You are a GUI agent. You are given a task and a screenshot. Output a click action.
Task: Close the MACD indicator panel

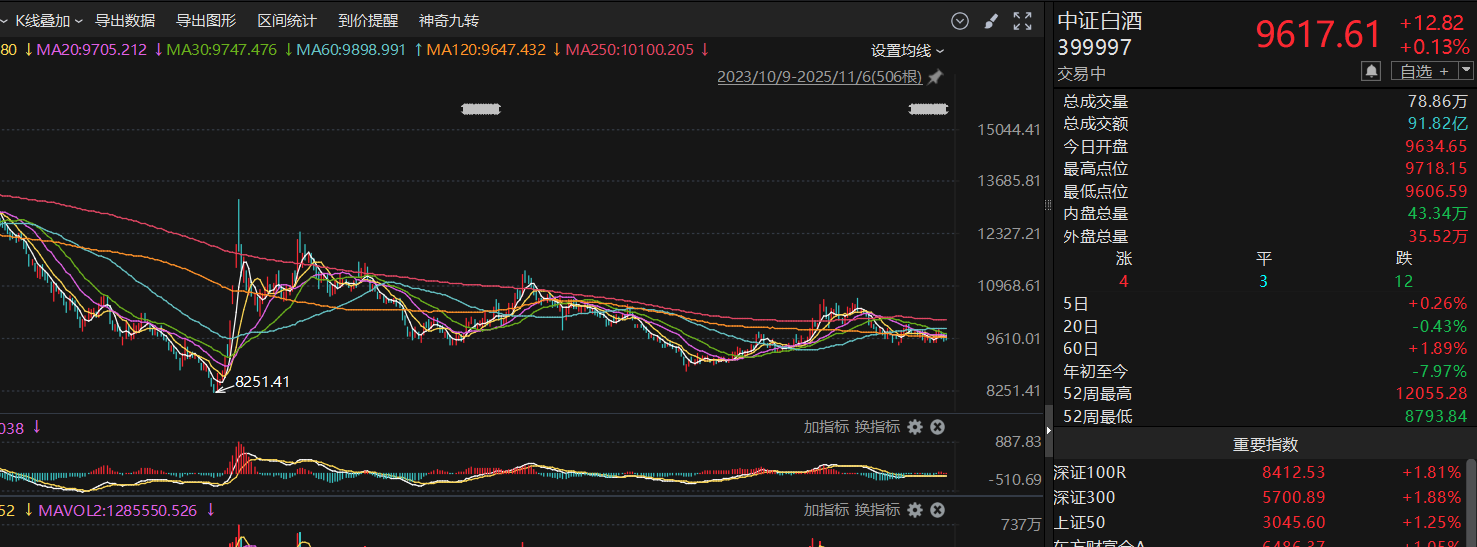(x=938, y=427)
